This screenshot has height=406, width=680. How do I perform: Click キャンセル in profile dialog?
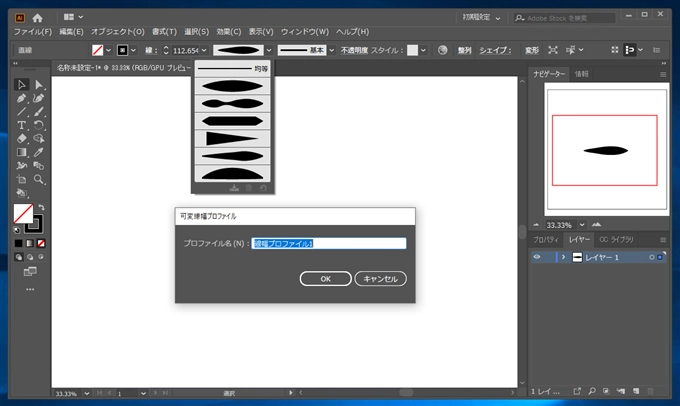click(380, 278)
